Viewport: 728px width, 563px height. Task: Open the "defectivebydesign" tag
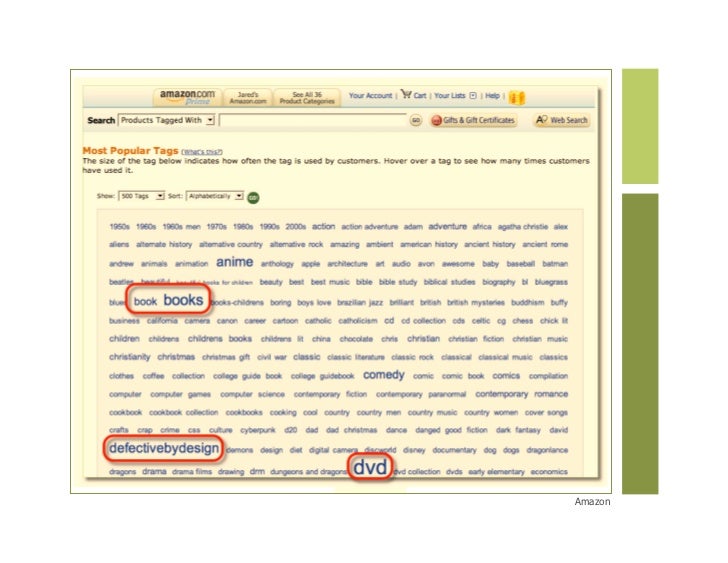click(164, 448)
